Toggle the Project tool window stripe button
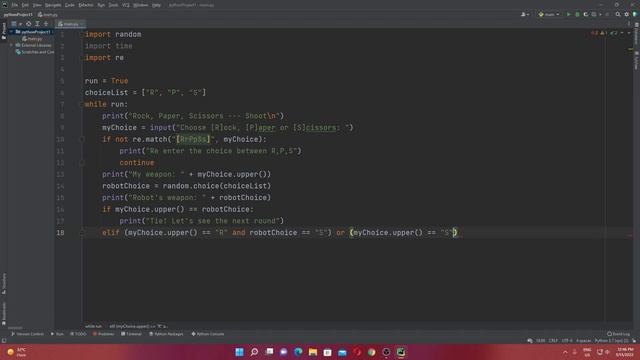 4,31
